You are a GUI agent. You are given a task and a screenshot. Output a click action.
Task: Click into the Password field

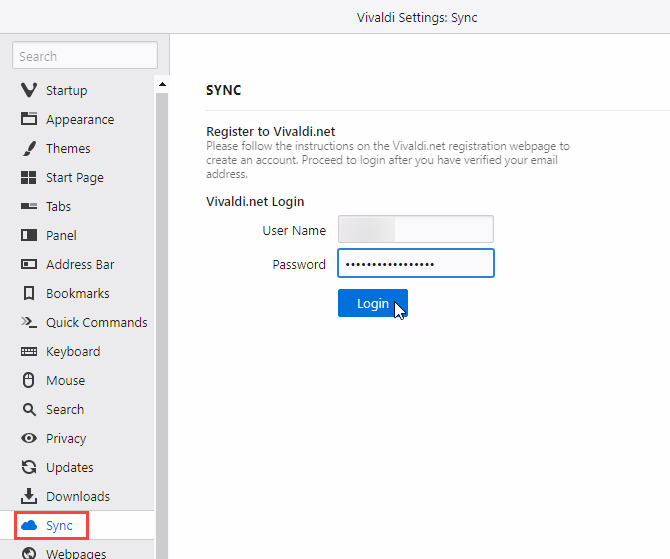(x=416, y=263)
